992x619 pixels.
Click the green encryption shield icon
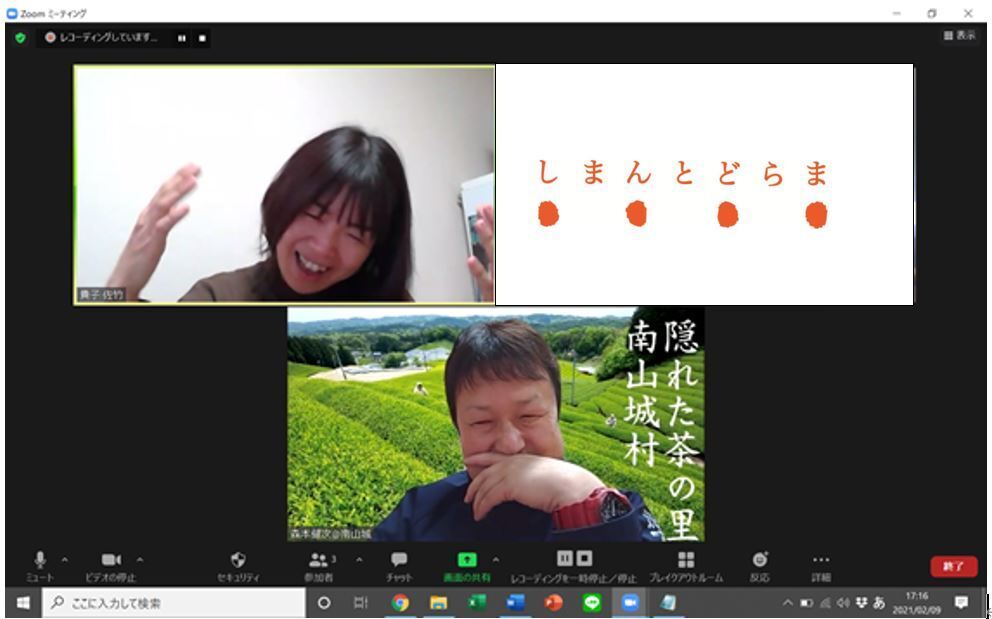(x=20, y=38)
